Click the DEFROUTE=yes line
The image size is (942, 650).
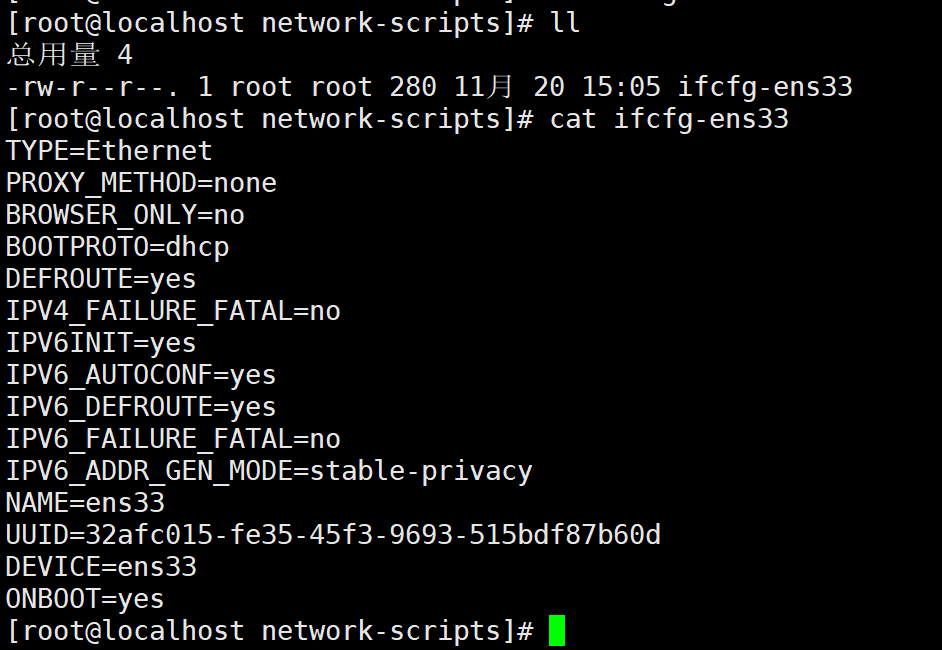point(101,279)
